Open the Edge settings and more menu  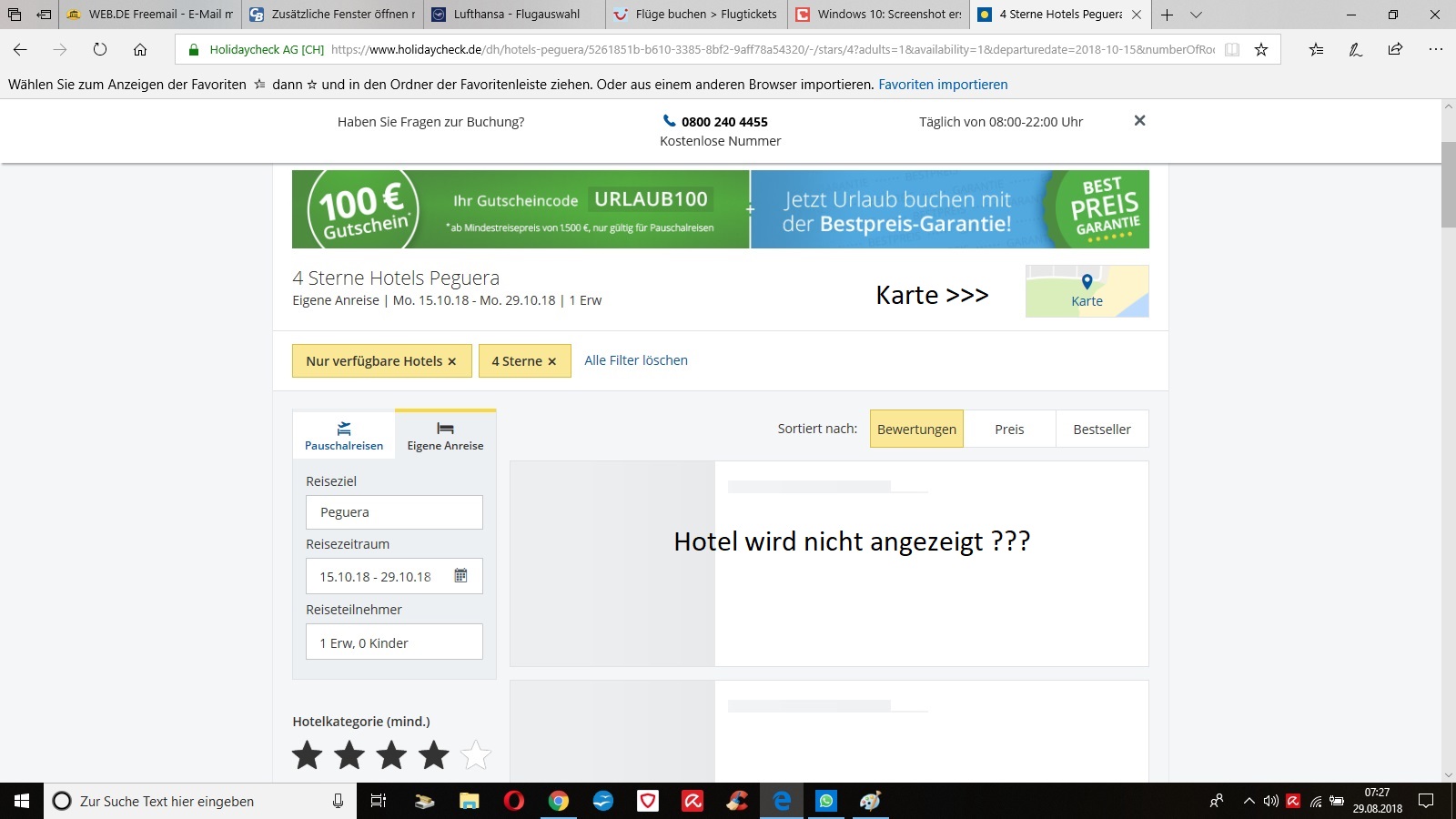click(1435, 49)
